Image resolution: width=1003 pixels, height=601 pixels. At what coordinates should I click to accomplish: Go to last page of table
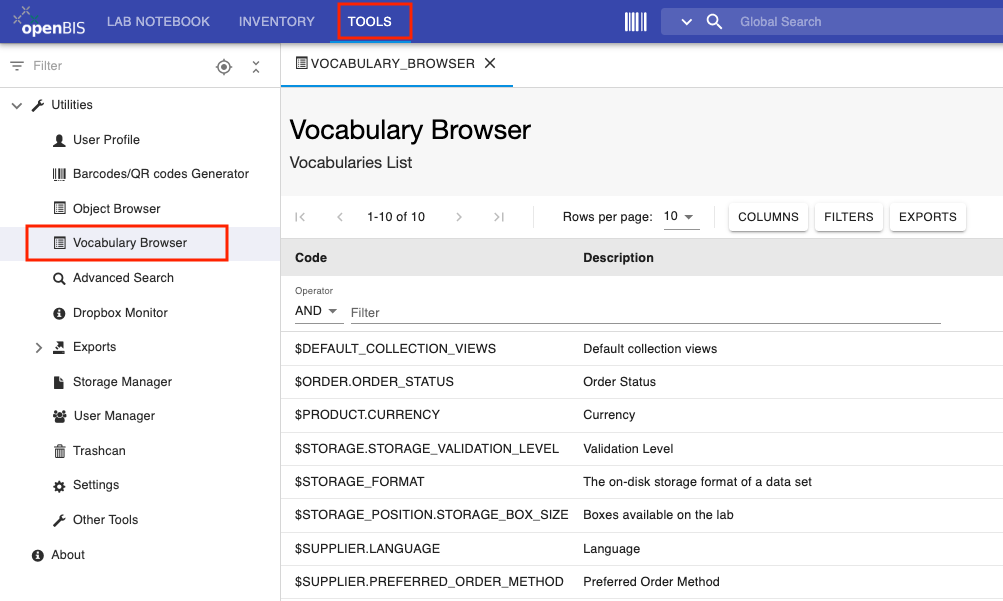tap(499, 217)
